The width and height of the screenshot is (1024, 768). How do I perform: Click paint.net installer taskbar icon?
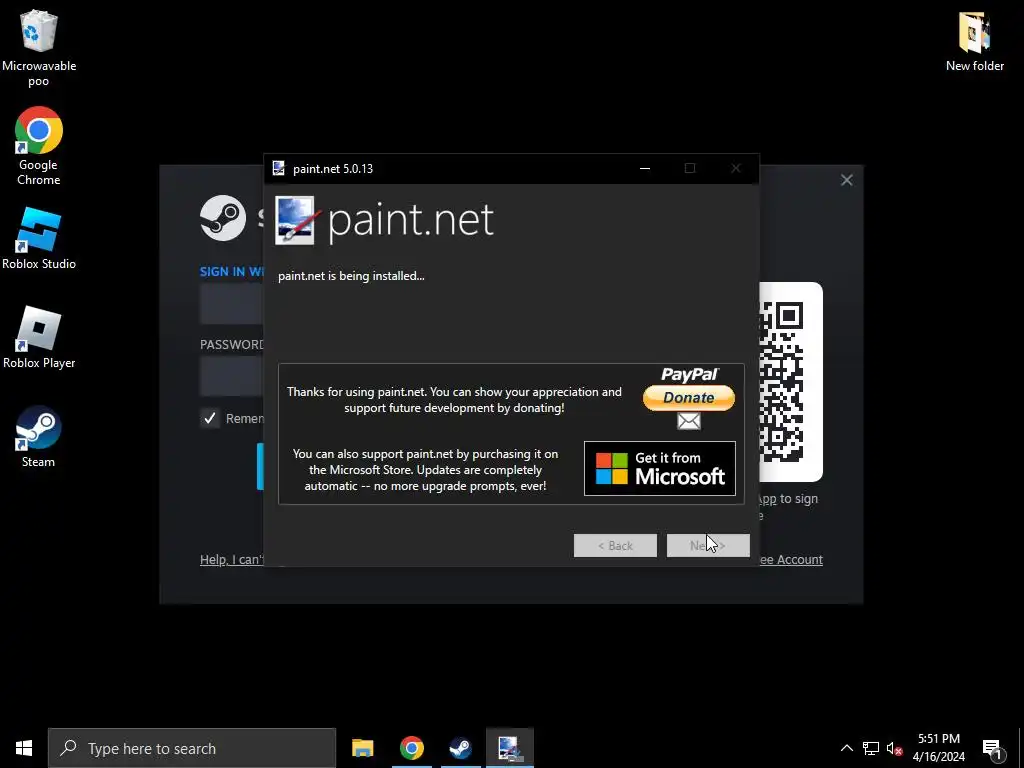(509, 748)
